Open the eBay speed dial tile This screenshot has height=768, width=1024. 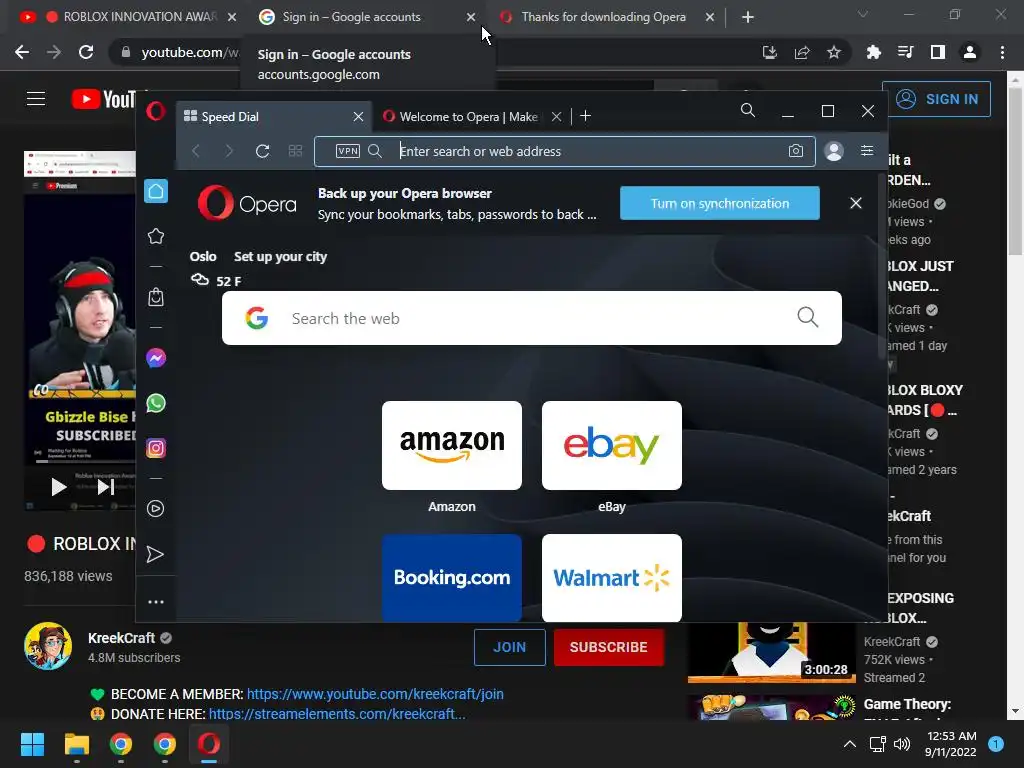(612, 445)
